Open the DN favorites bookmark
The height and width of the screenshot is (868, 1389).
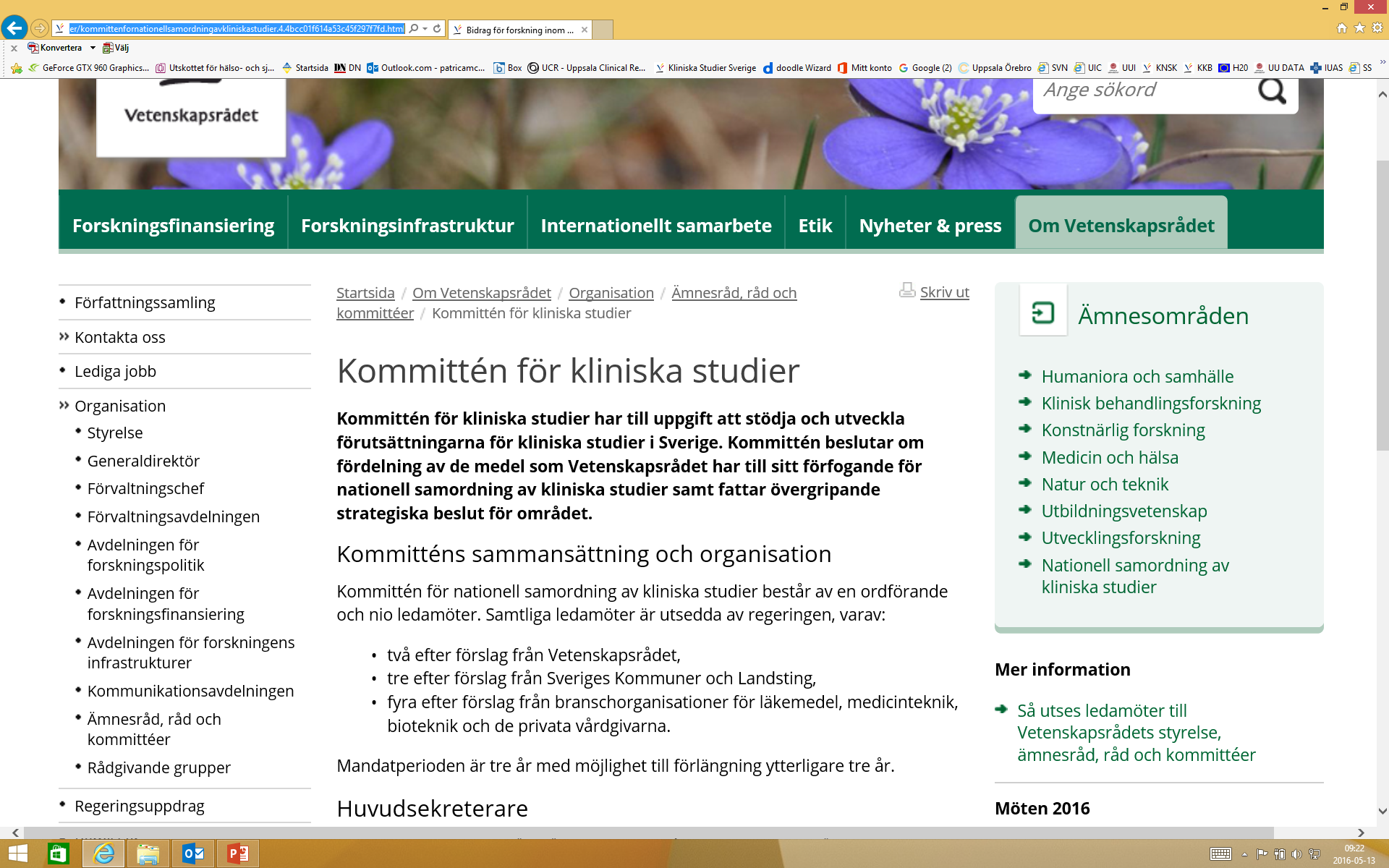point(347,68)
